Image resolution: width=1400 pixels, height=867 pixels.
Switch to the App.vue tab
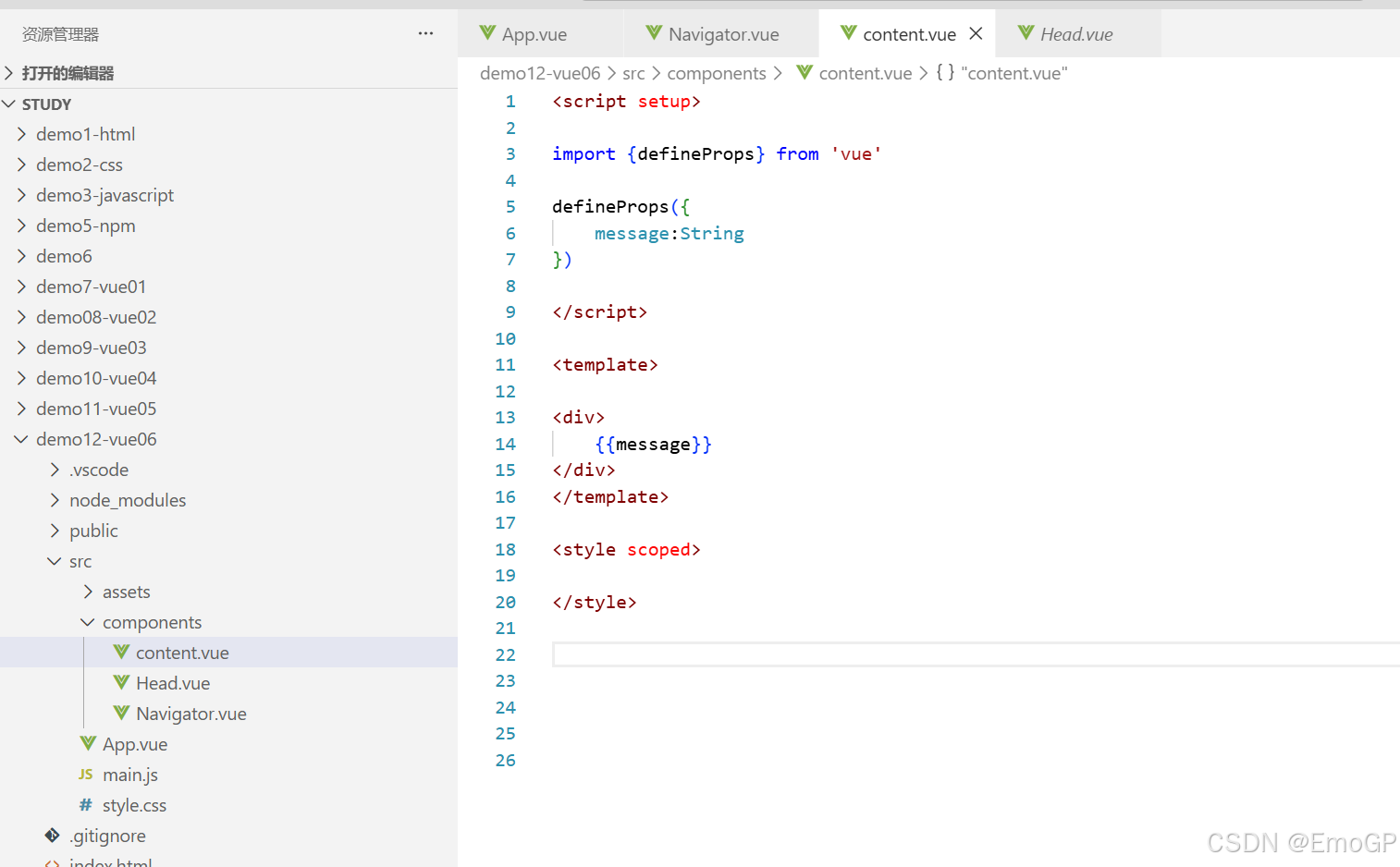[x=540, y=33]
